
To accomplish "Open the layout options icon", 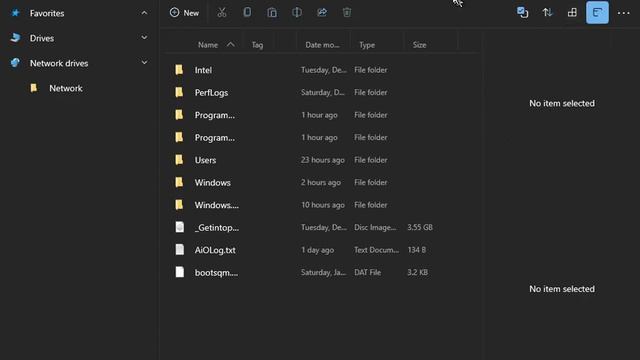I will click(x=572, y=13).
